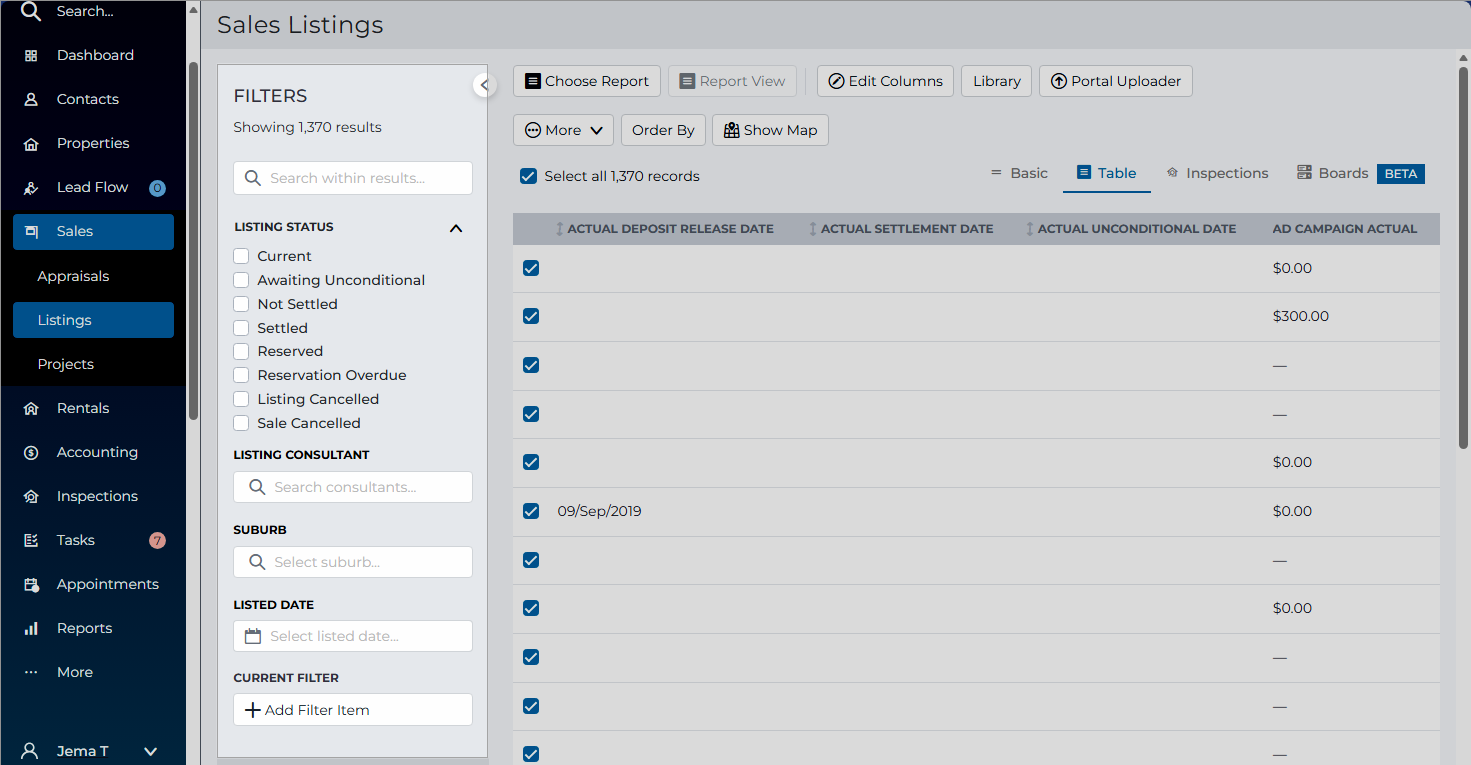Open the Order By options

[x=663, y=130]
